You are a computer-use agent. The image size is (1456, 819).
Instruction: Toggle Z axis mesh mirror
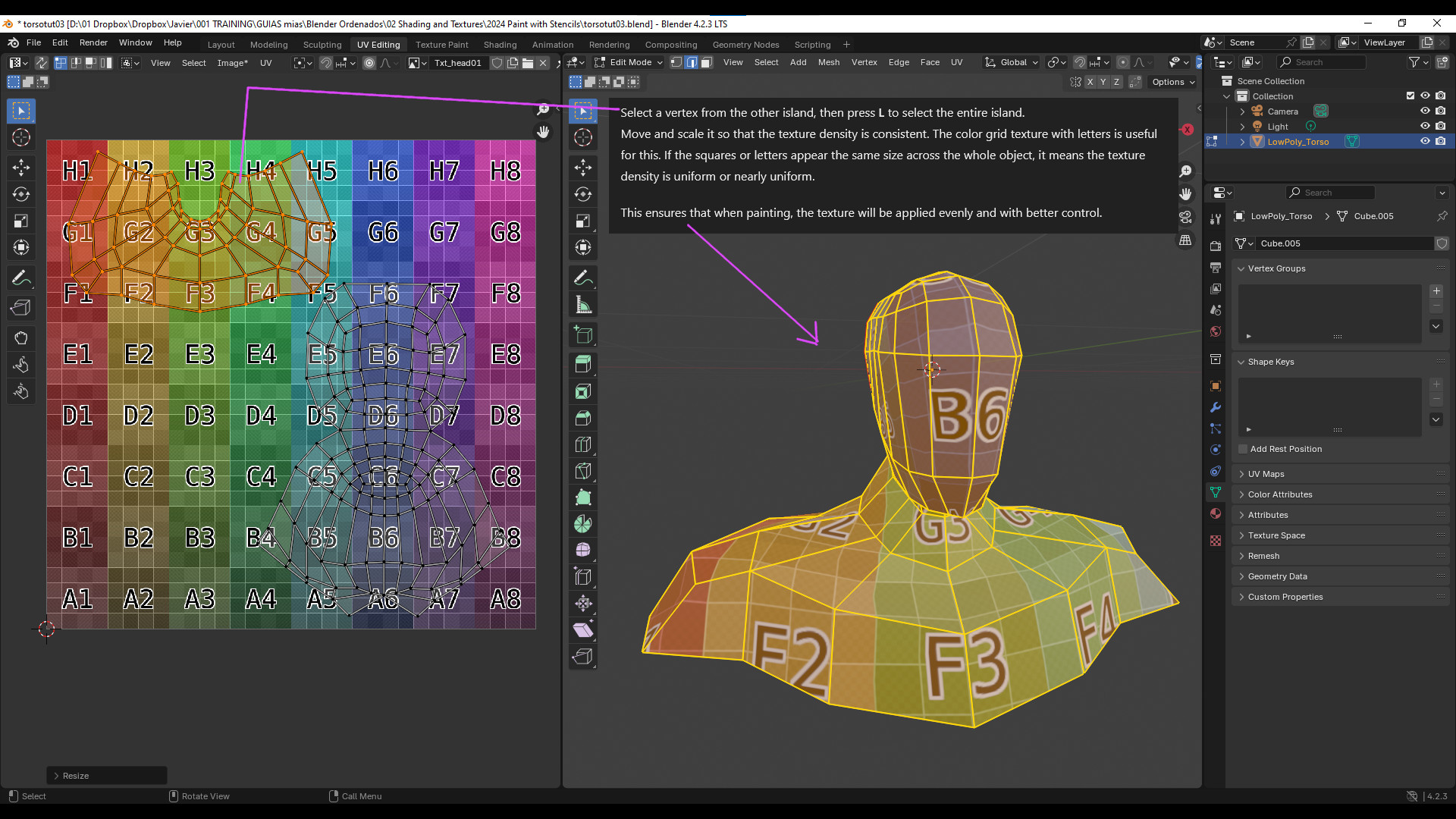coord(1116,82)
